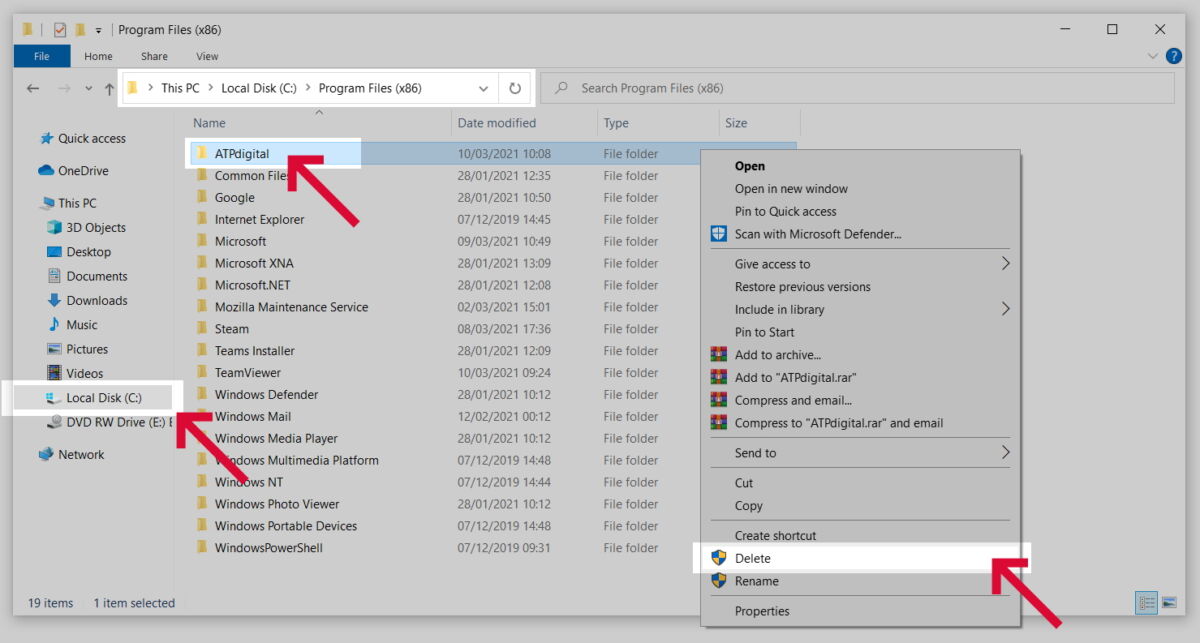
Task: Click the Search Program Files (x86) box
Action: (857, 88)
